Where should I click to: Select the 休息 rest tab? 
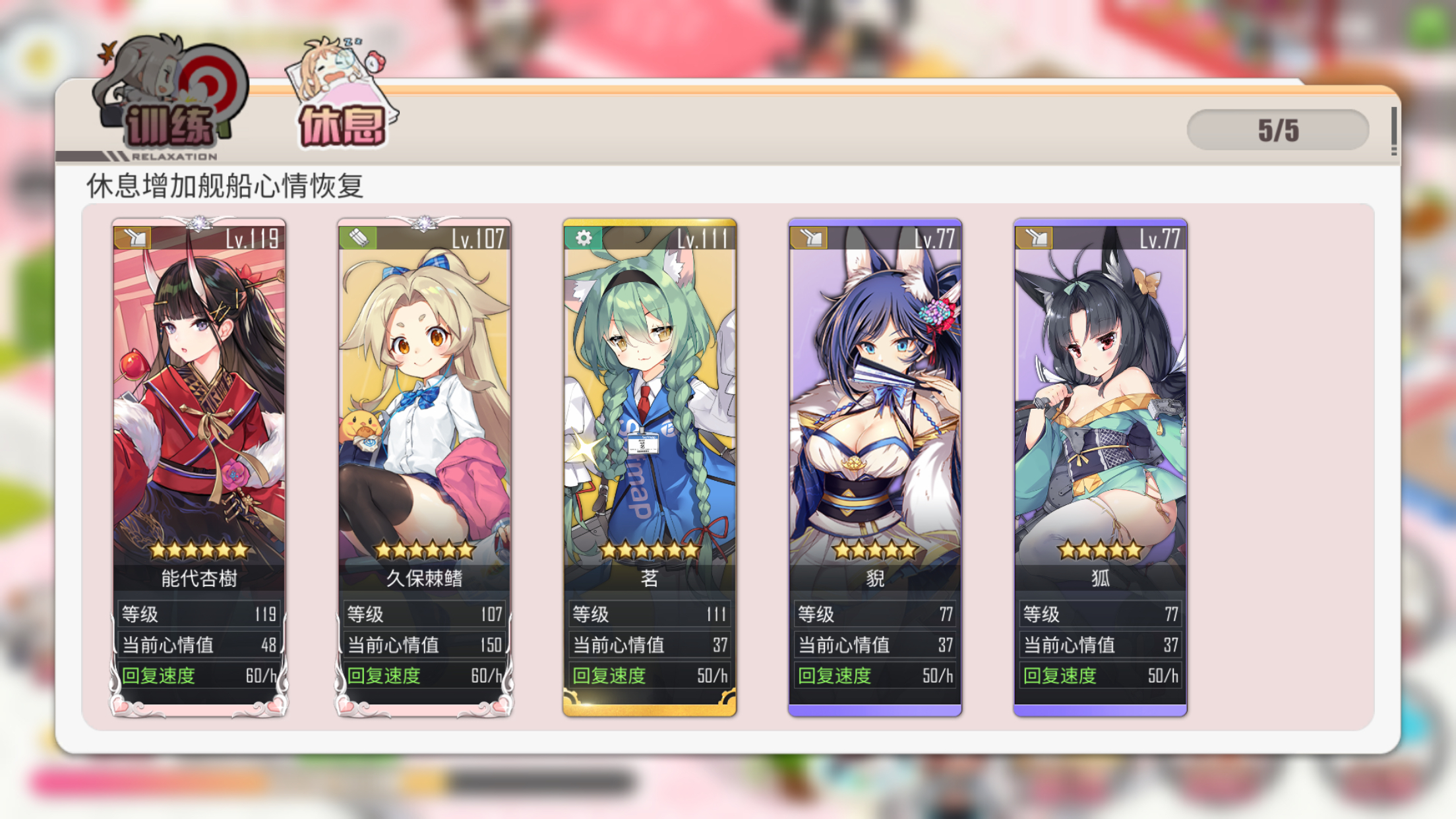[x=342, y=94]
